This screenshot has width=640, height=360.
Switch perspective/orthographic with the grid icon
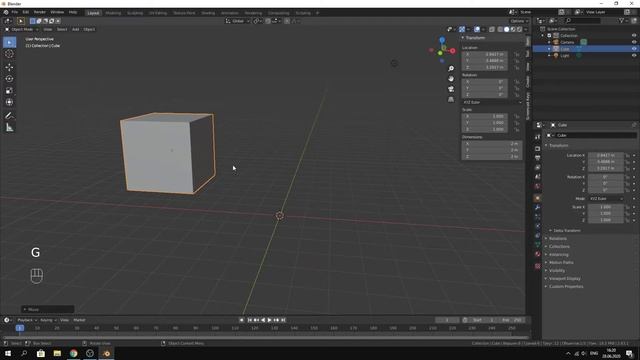(x=451, y=100)
